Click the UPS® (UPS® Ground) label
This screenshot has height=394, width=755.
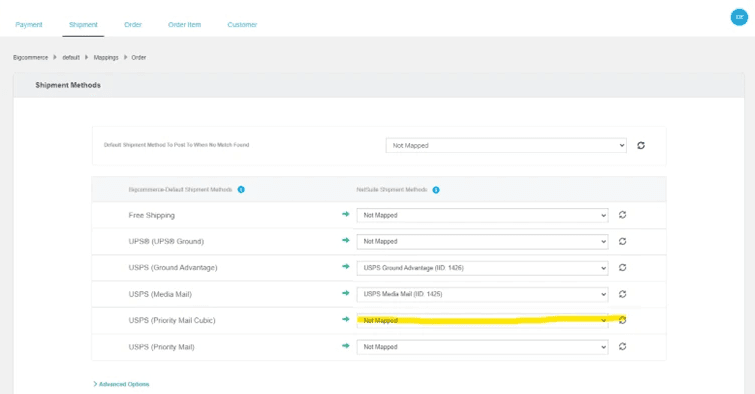pos(166,241)
